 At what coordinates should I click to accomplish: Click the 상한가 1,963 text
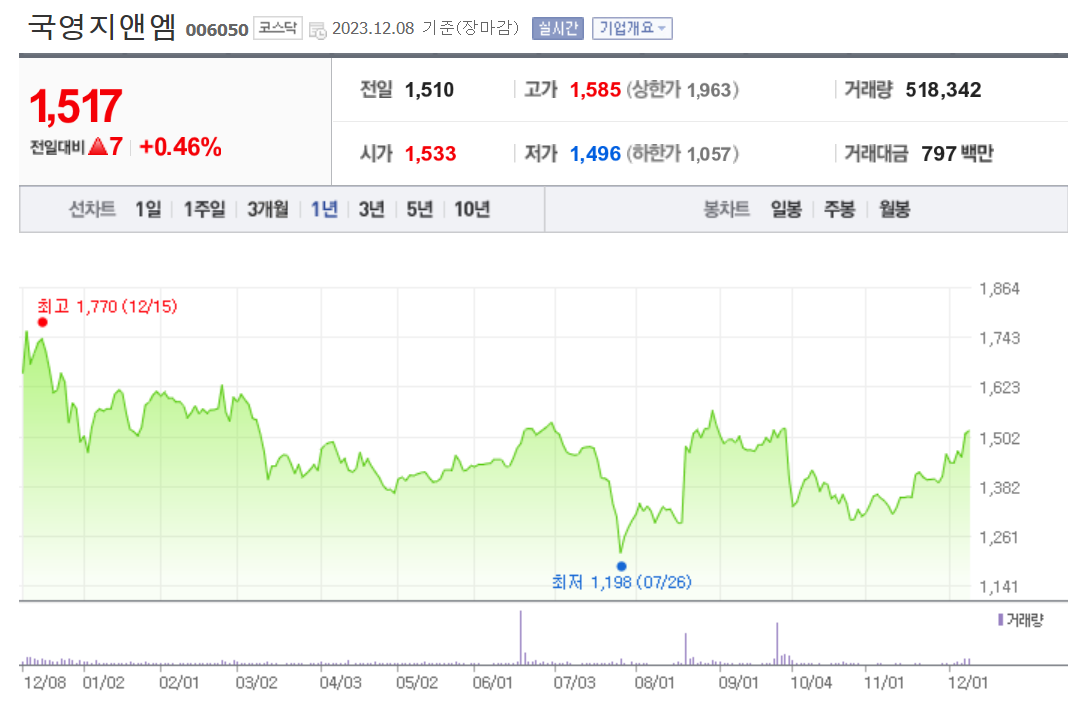tap(682, 90)
